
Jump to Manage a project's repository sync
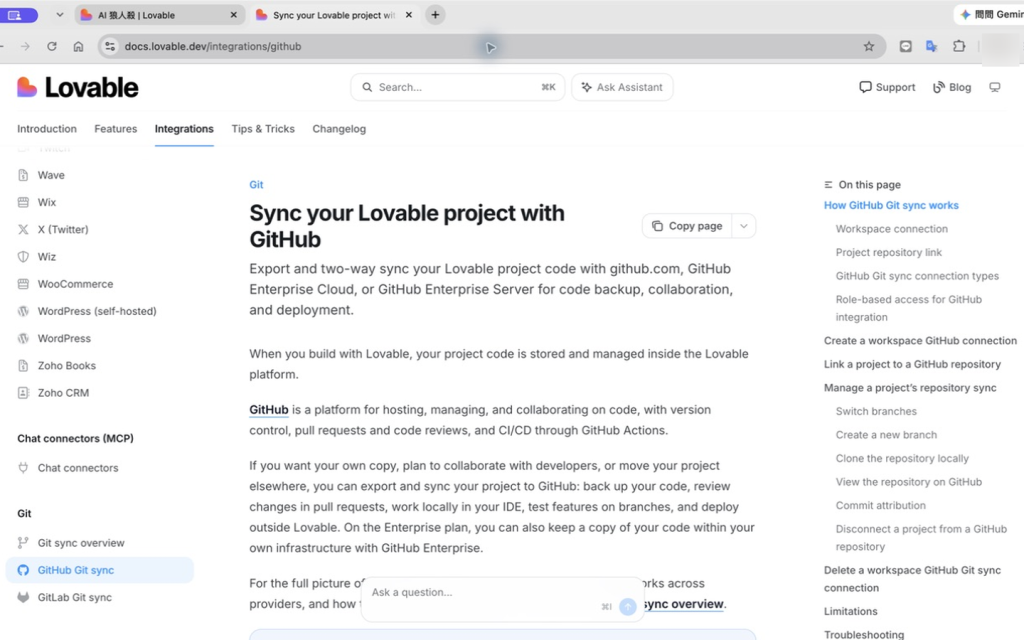click(x=910, y=387)
